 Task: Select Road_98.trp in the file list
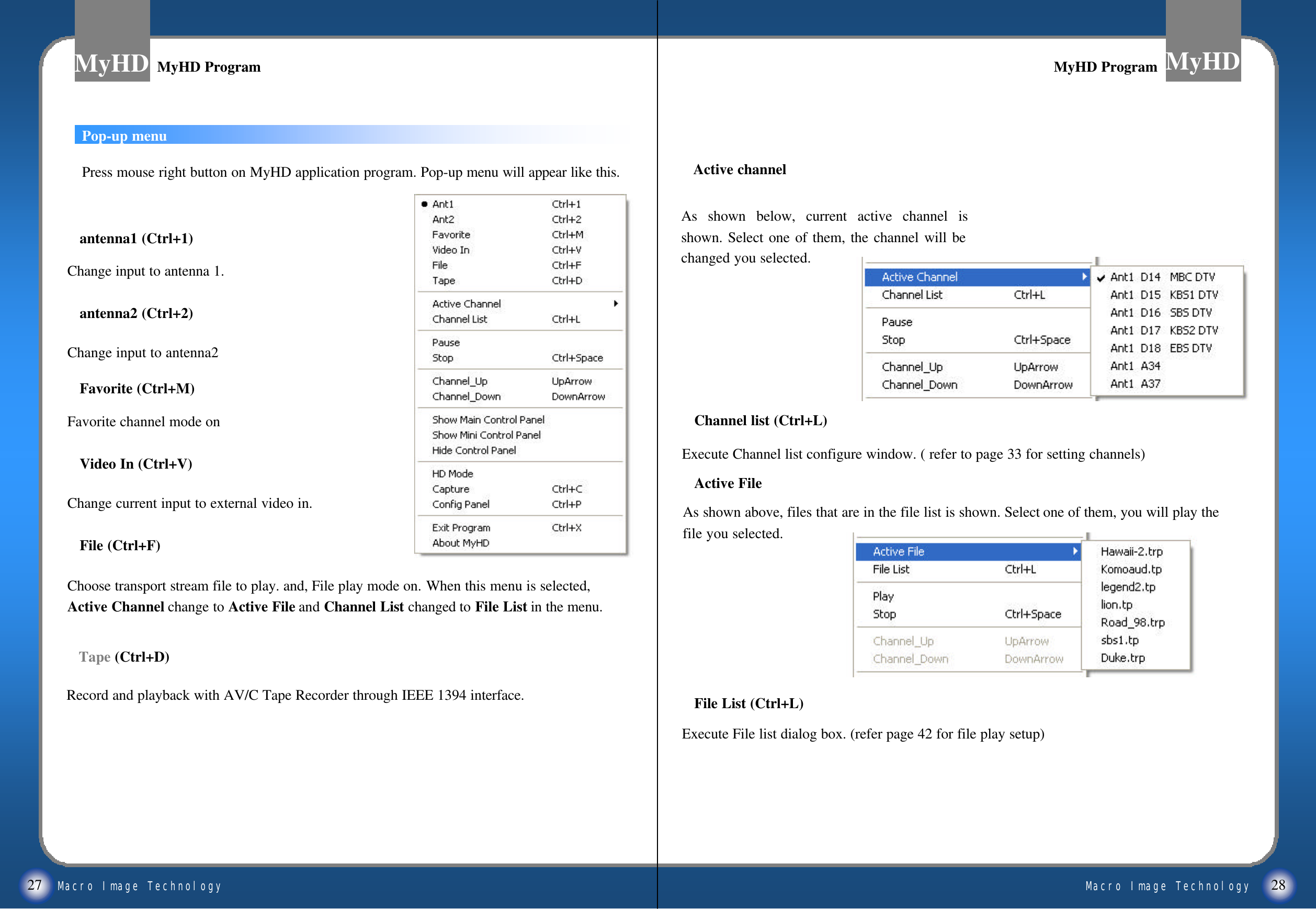[1132, 622]
